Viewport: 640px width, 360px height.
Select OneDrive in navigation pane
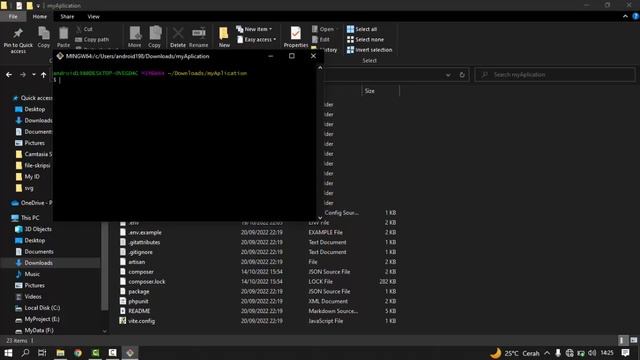(32, 203)
